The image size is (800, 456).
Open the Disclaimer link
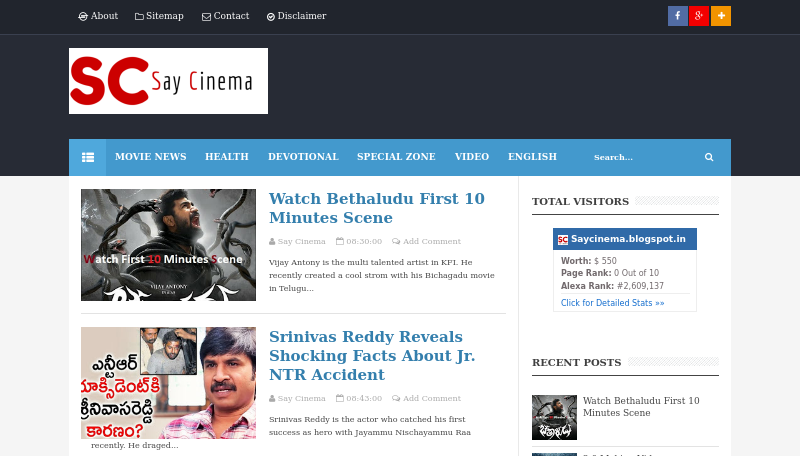296,16
